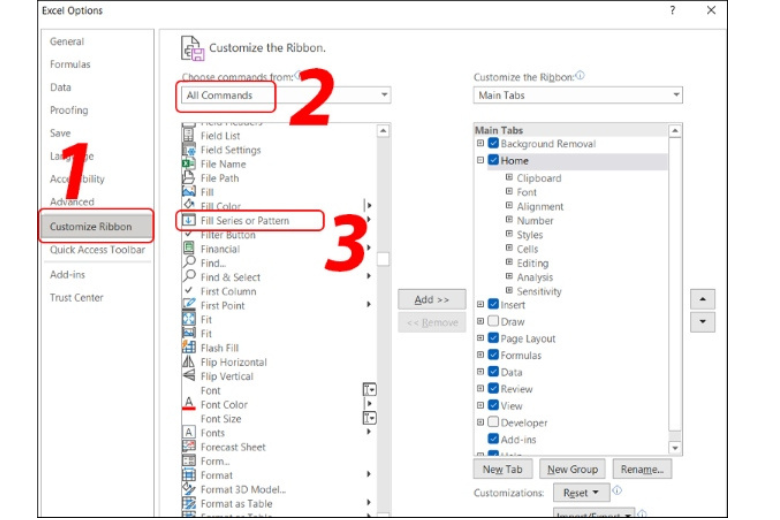Click the << Remove button
The width and height of the screenshot is (780, 520).
click(x=432, y=322)
